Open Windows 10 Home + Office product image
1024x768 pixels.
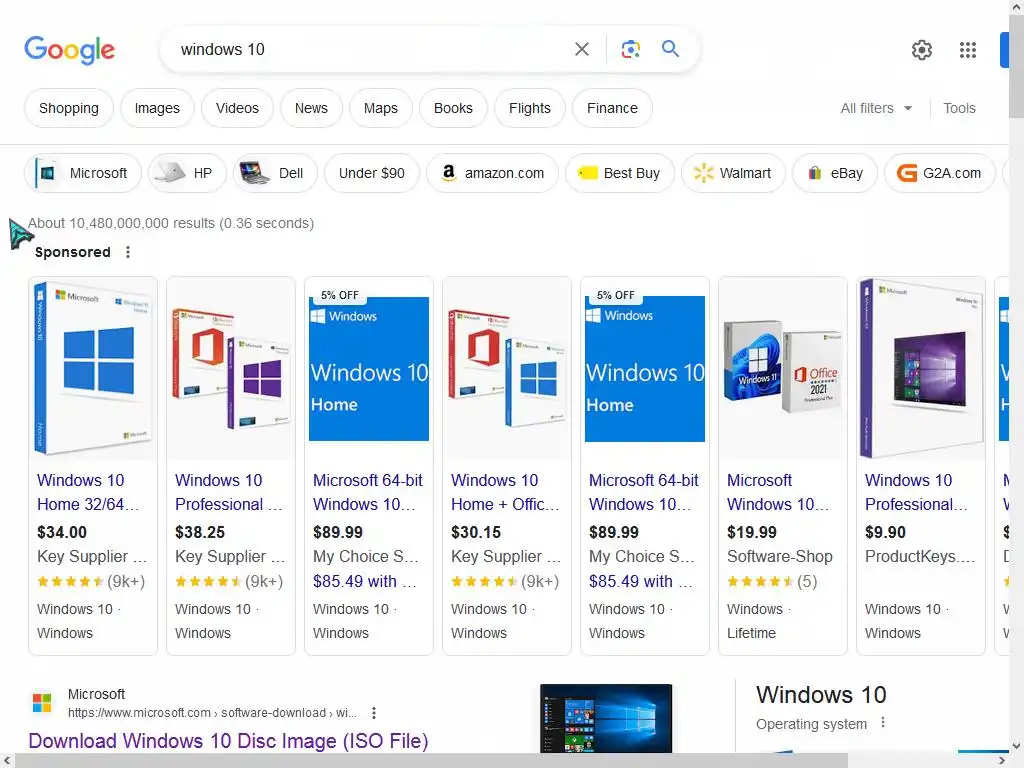tap(507, 368)
